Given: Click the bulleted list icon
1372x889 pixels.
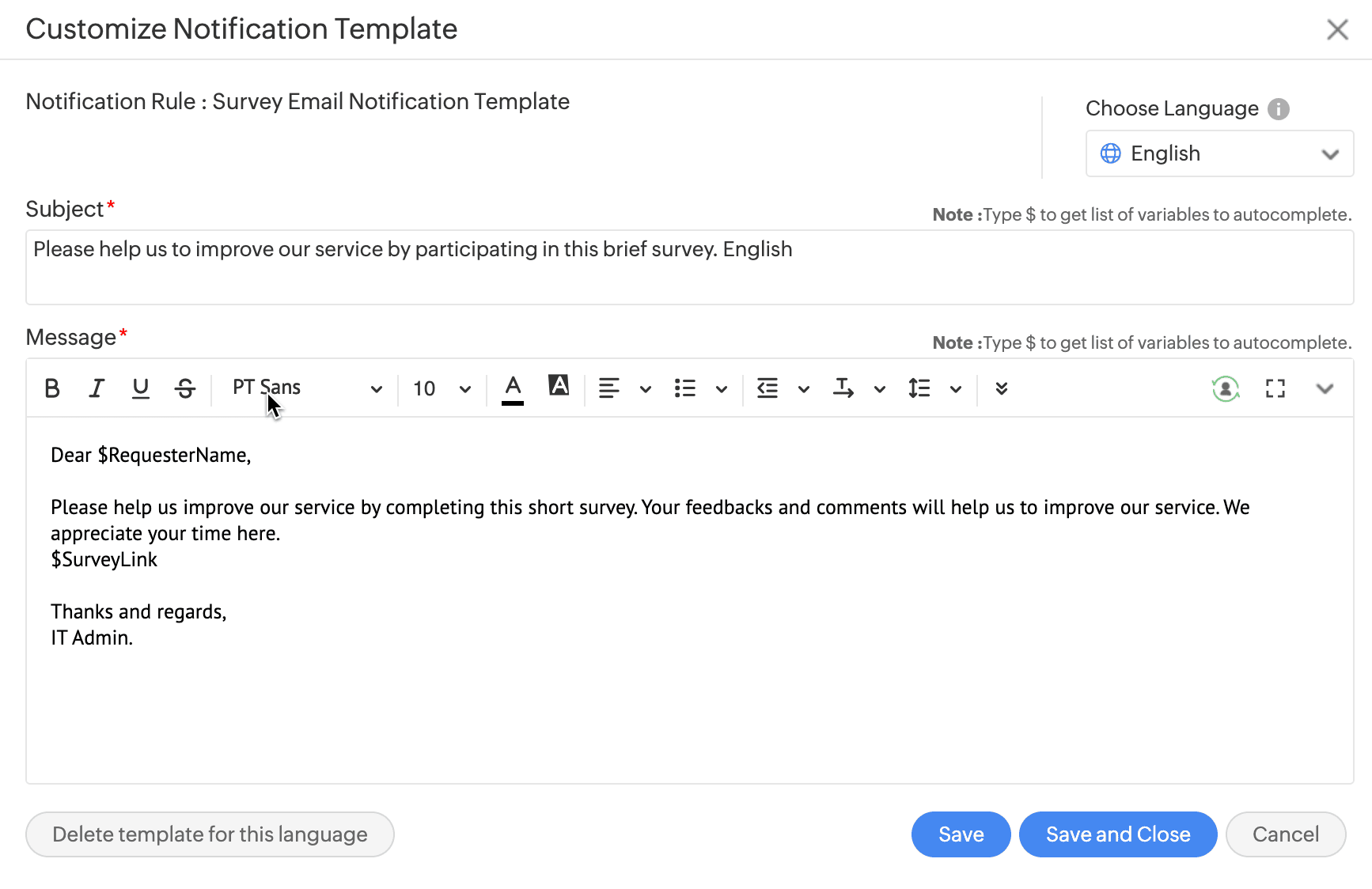Looking at the screenshot, I should click(685, 388).
